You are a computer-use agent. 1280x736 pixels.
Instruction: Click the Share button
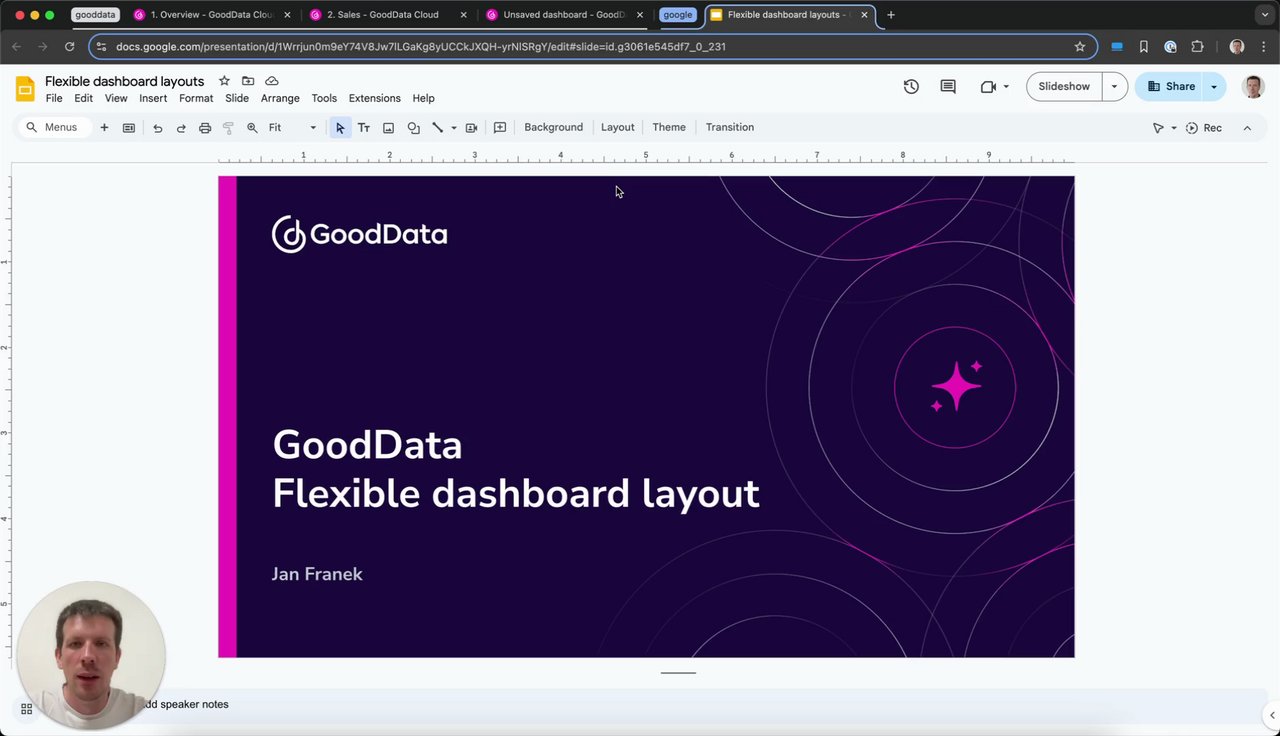[1171, 87]
